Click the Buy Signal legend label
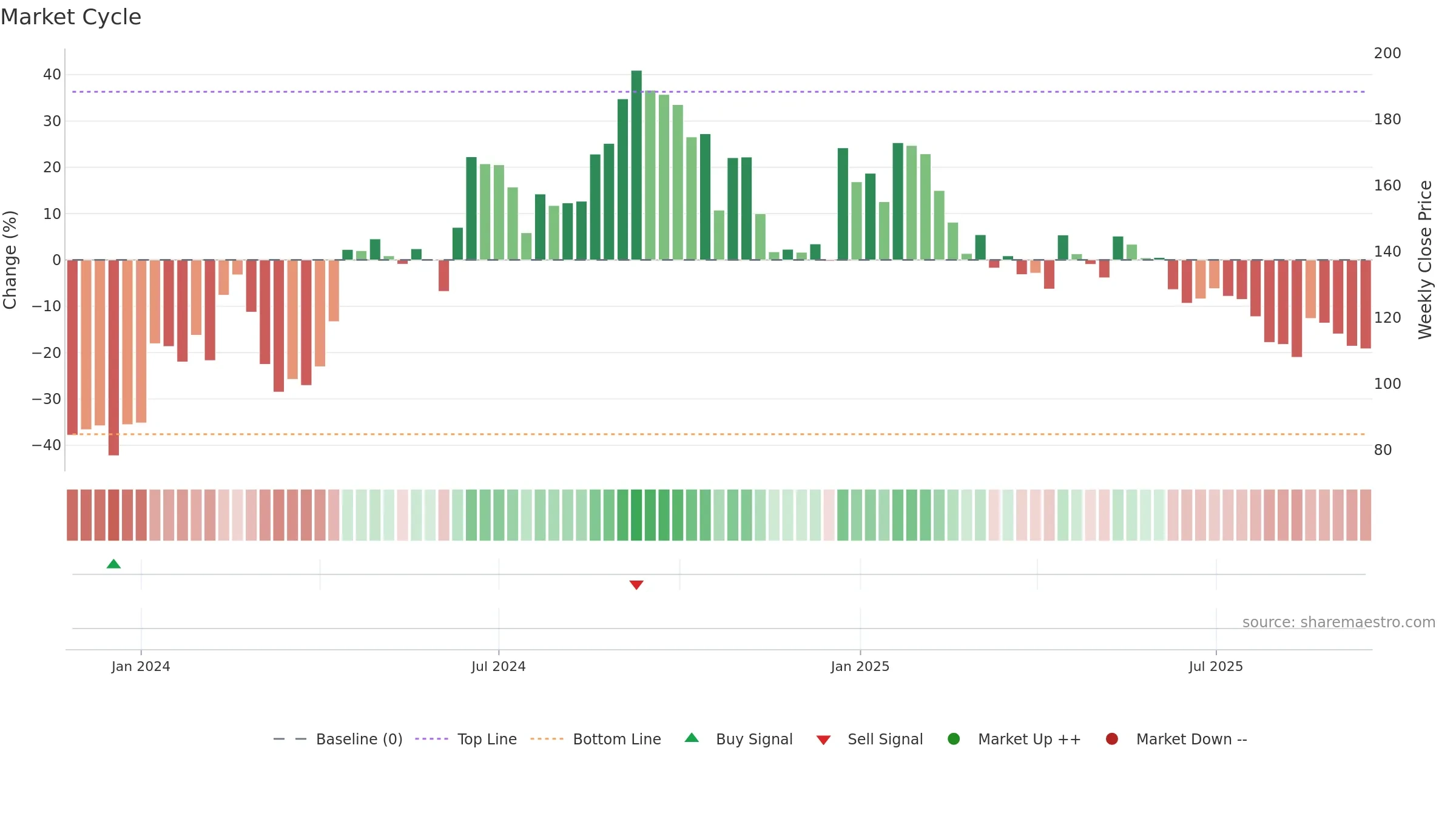 point(754,739)
